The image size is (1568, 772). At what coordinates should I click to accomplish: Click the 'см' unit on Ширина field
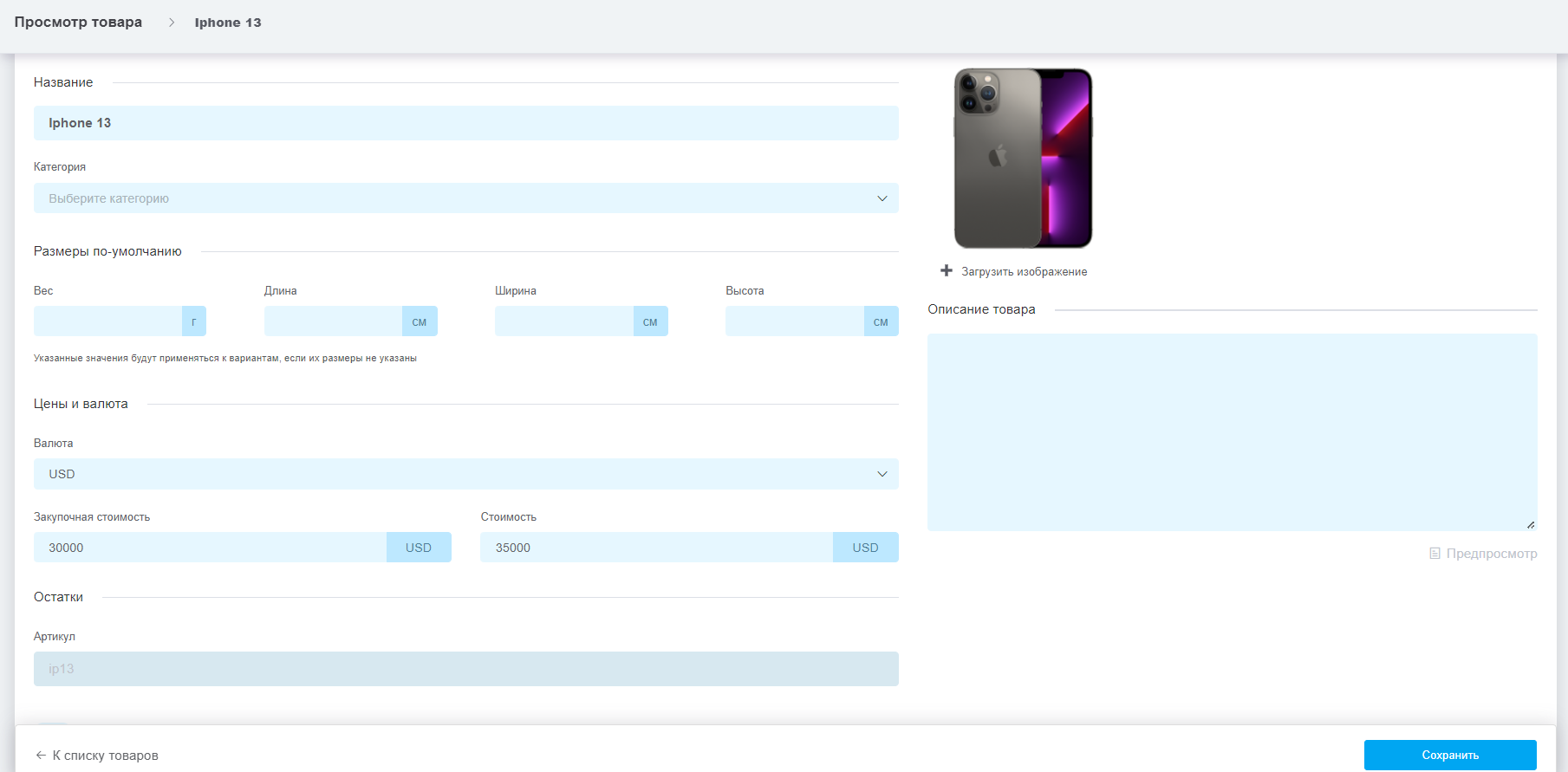[650, 321]
